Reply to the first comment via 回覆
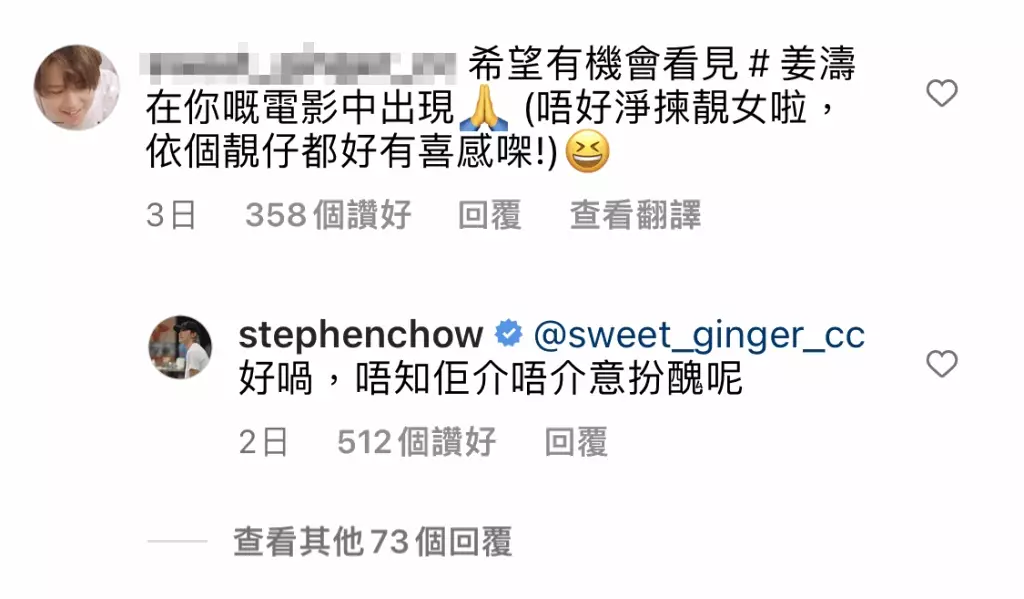Viewport: 1024px width, 599px height. point(490,215)
